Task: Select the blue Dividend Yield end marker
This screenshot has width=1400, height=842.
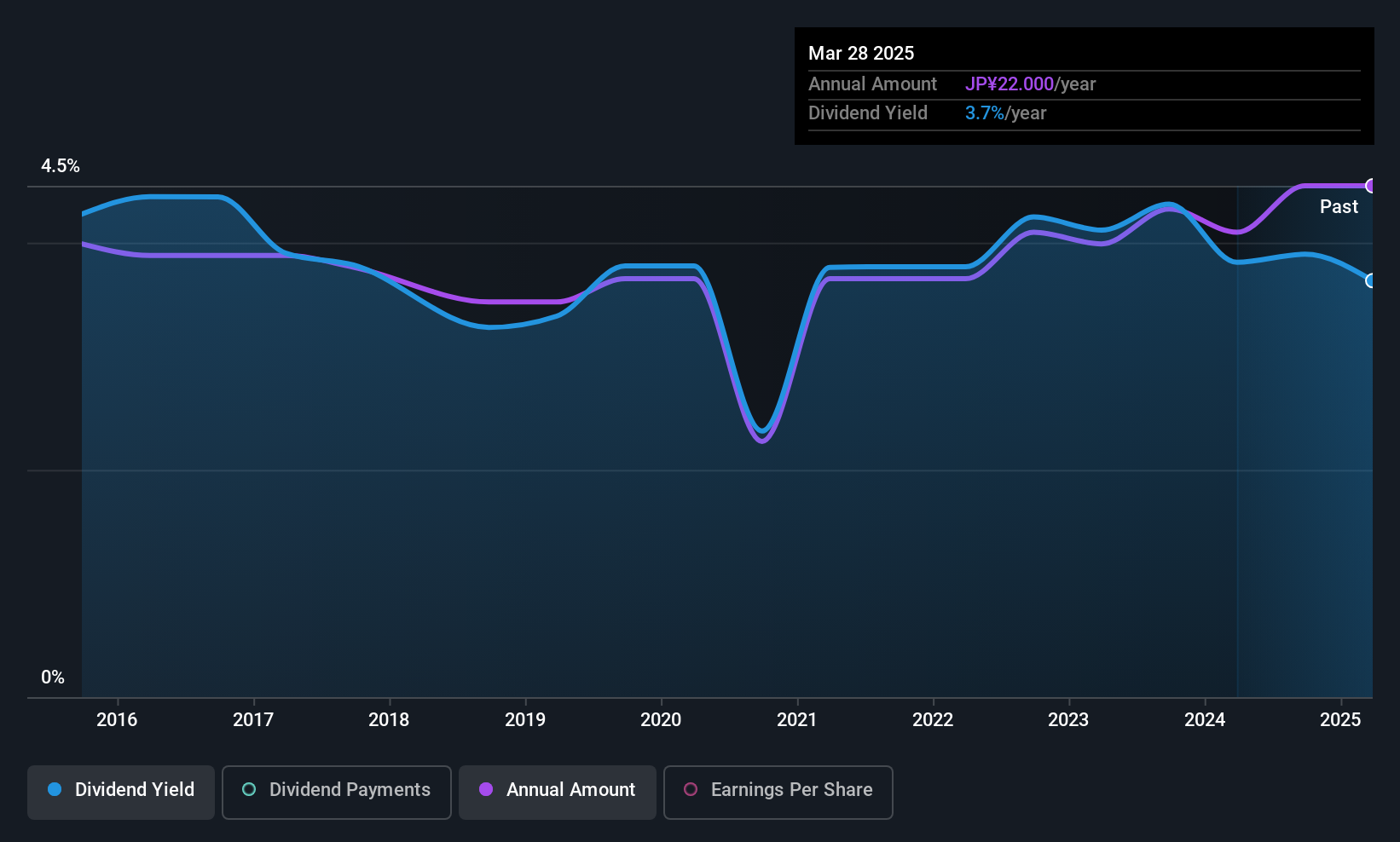Action: click(1371, 280)
